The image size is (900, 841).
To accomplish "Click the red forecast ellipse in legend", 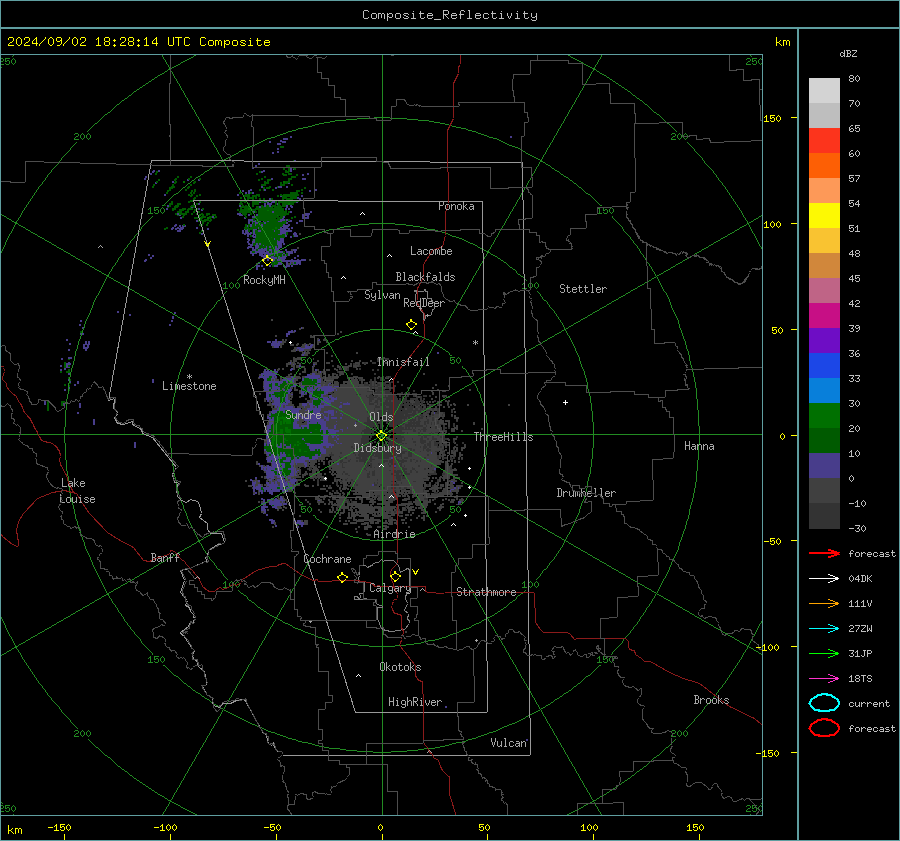I will click(x=824, y=728).
